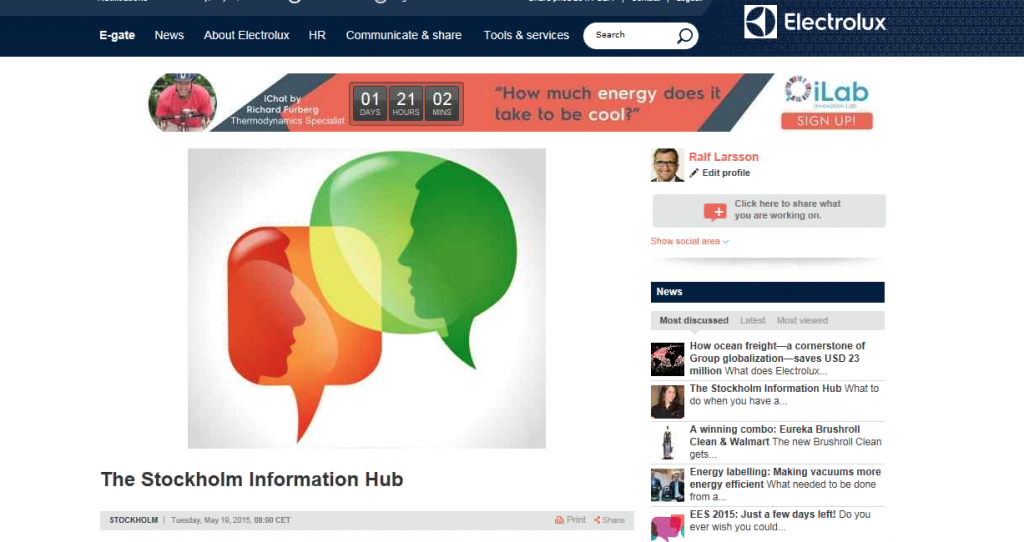Open the HR menu

click(x=317, y=35)
